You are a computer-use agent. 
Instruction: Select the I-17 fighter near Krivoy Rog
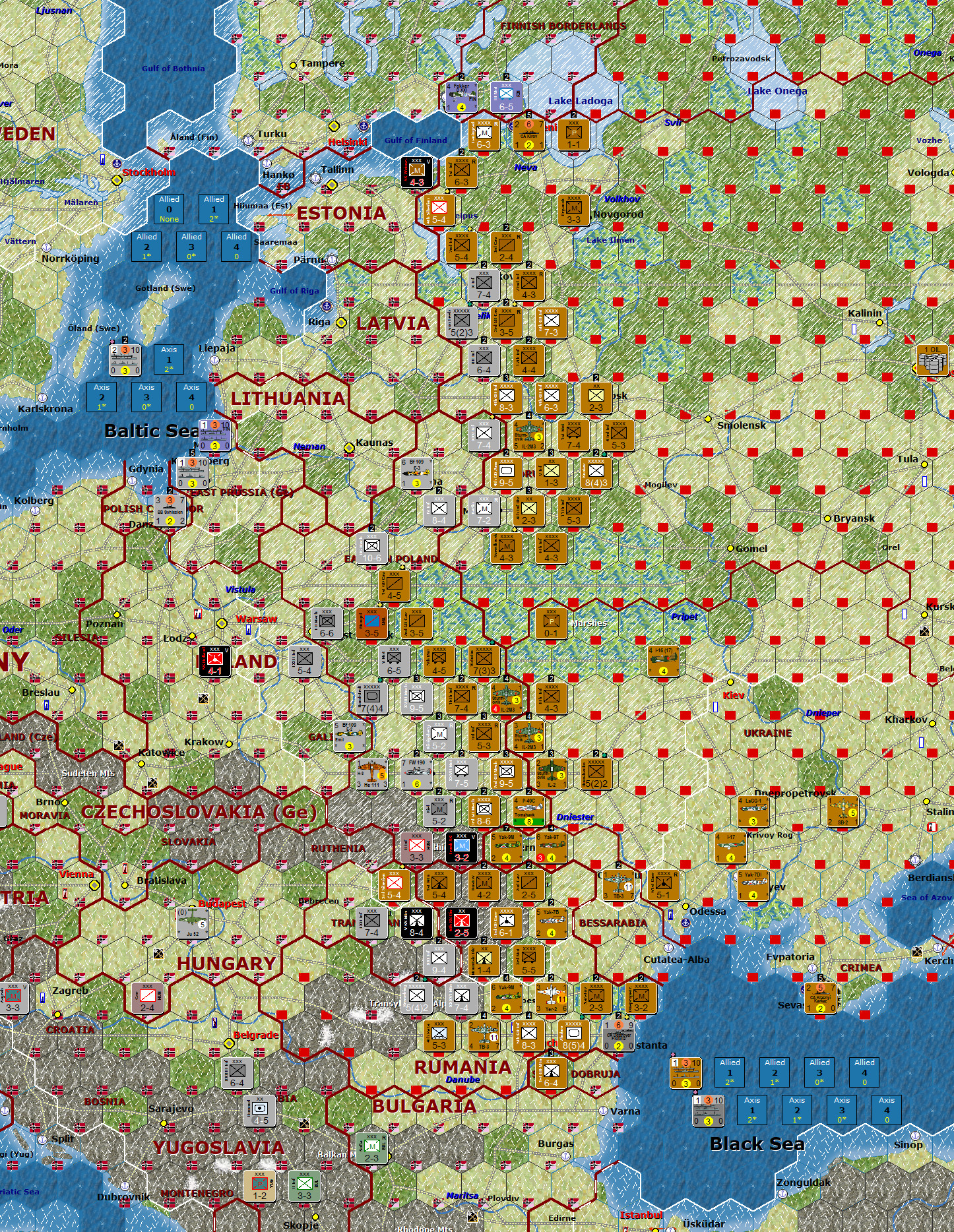[x=730, y=848]
